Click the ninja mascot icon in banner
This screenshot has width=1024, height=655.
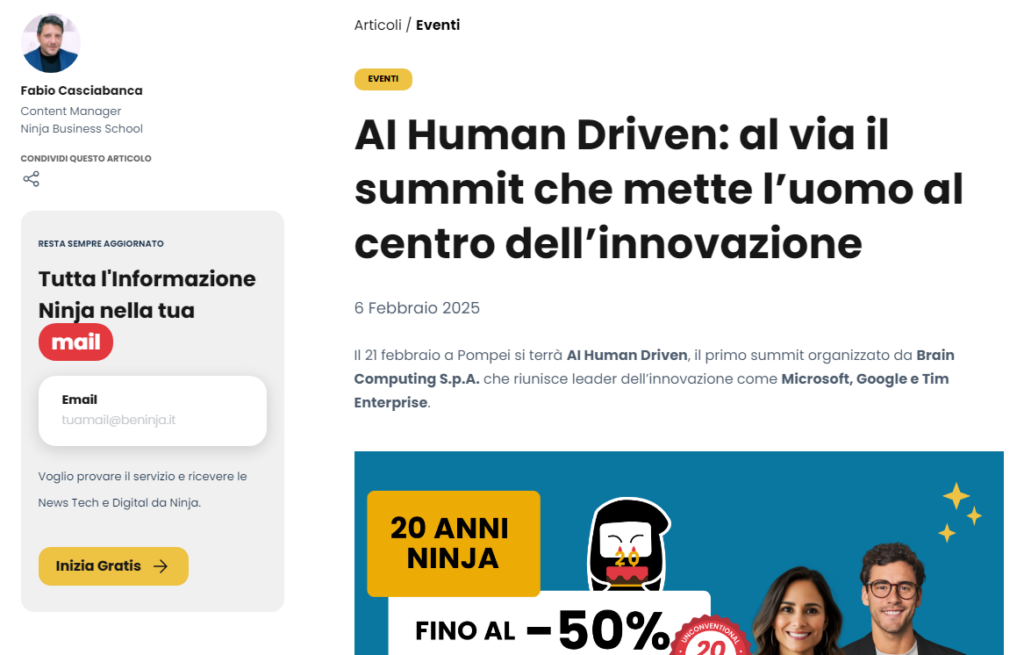point(629,545)
